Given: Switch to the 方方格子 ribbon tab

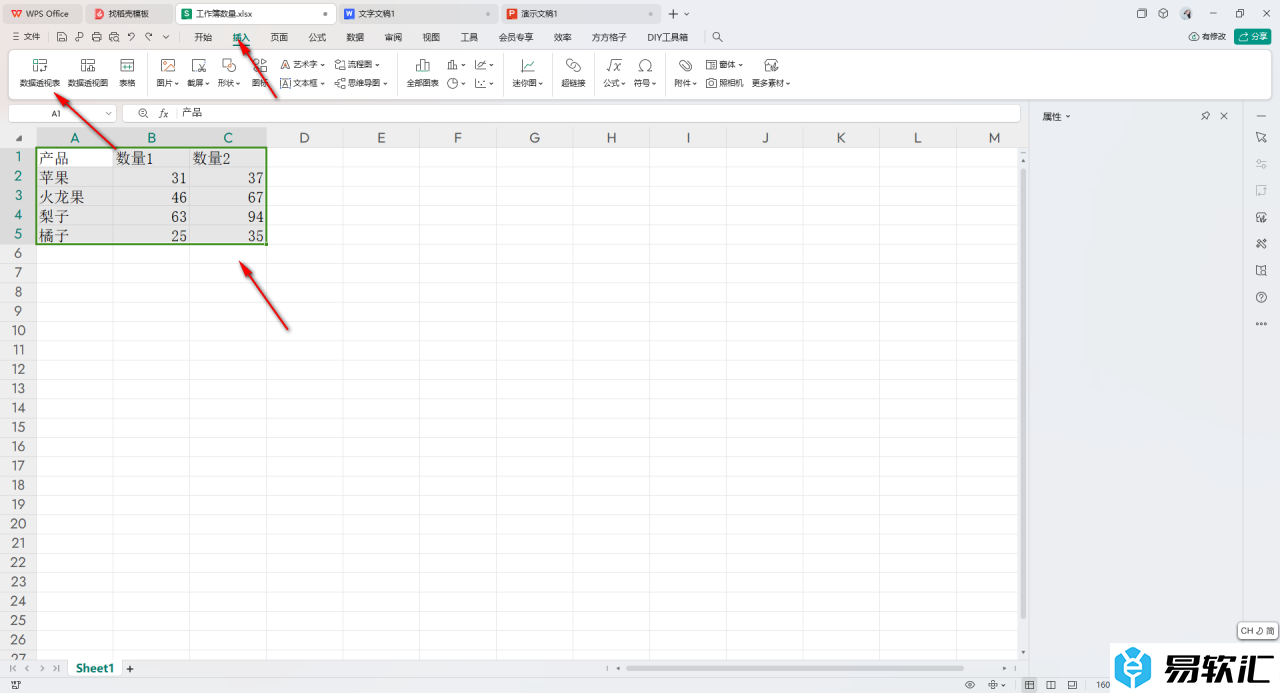Looking at the screenshot, I should click(x=609, y=37).
